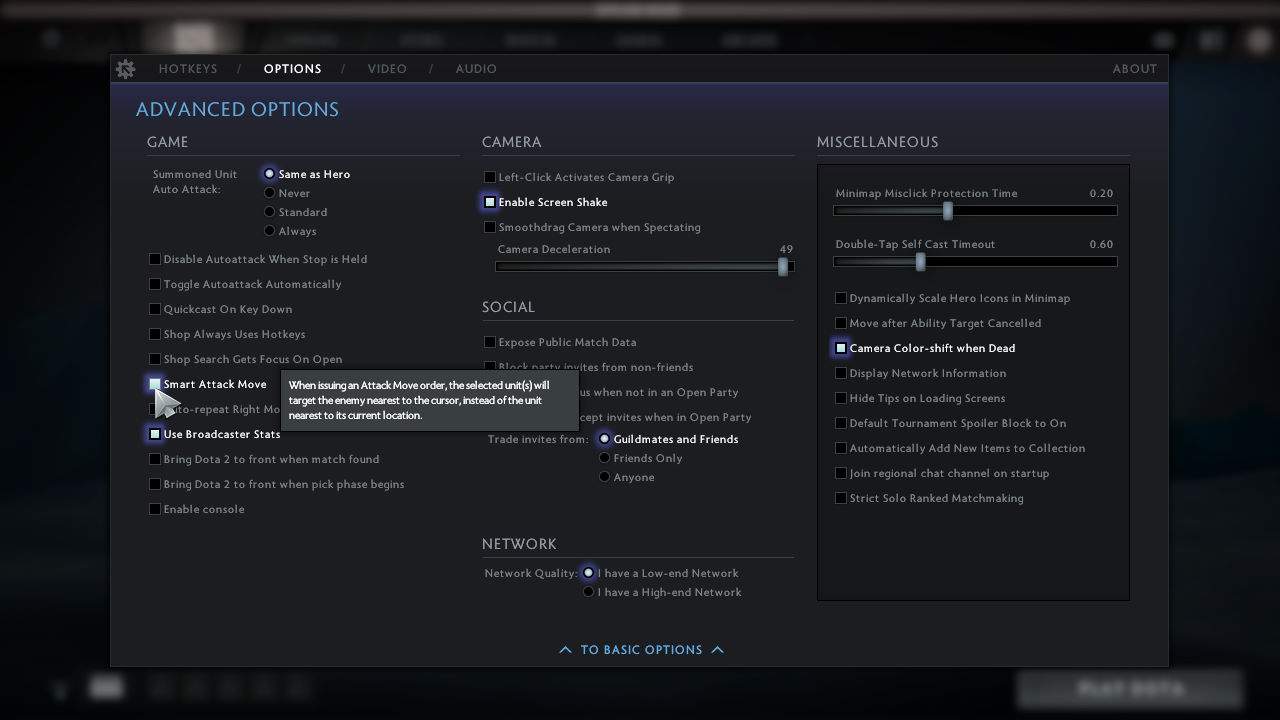
Task: Check Strict Solo Ranked Matchmaking
Action: click(x=841, y=498)
